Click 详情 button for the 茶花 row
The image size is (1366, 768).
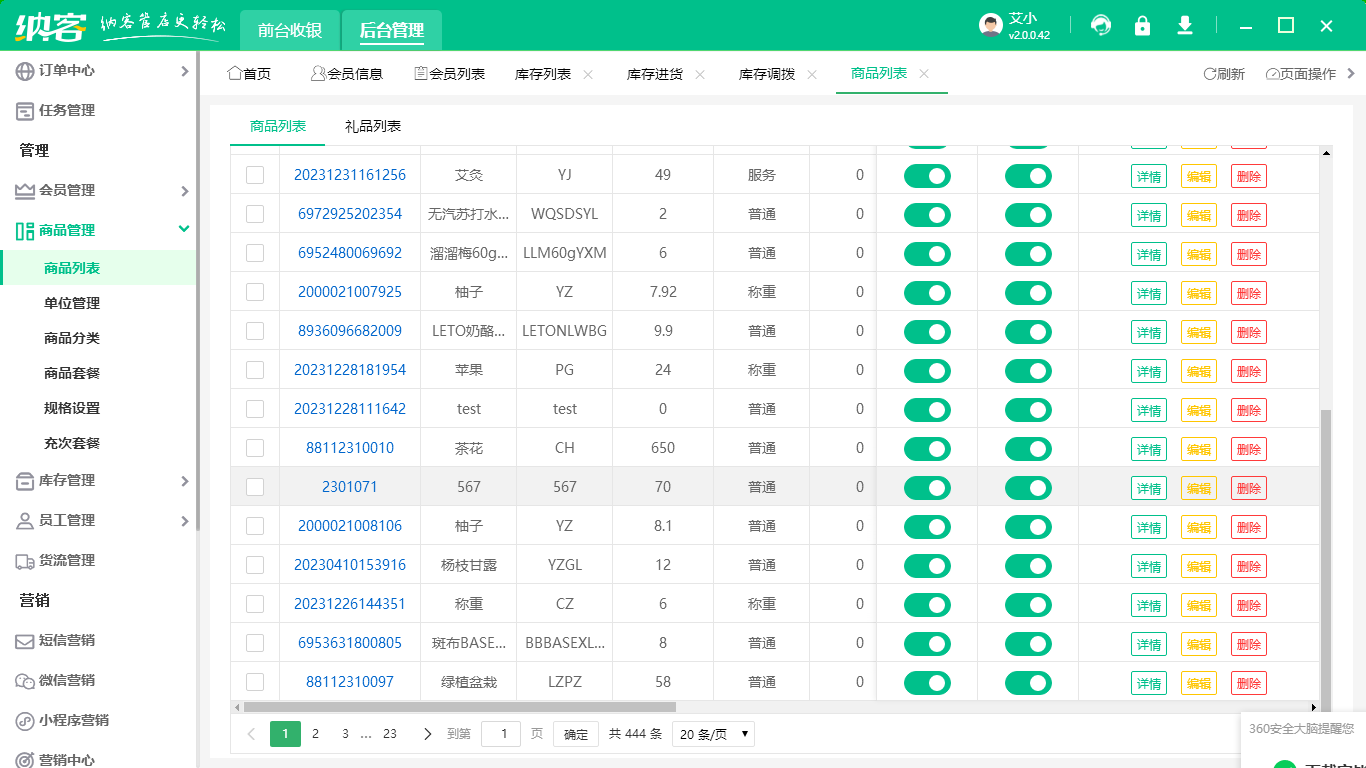pos(1148,448)
